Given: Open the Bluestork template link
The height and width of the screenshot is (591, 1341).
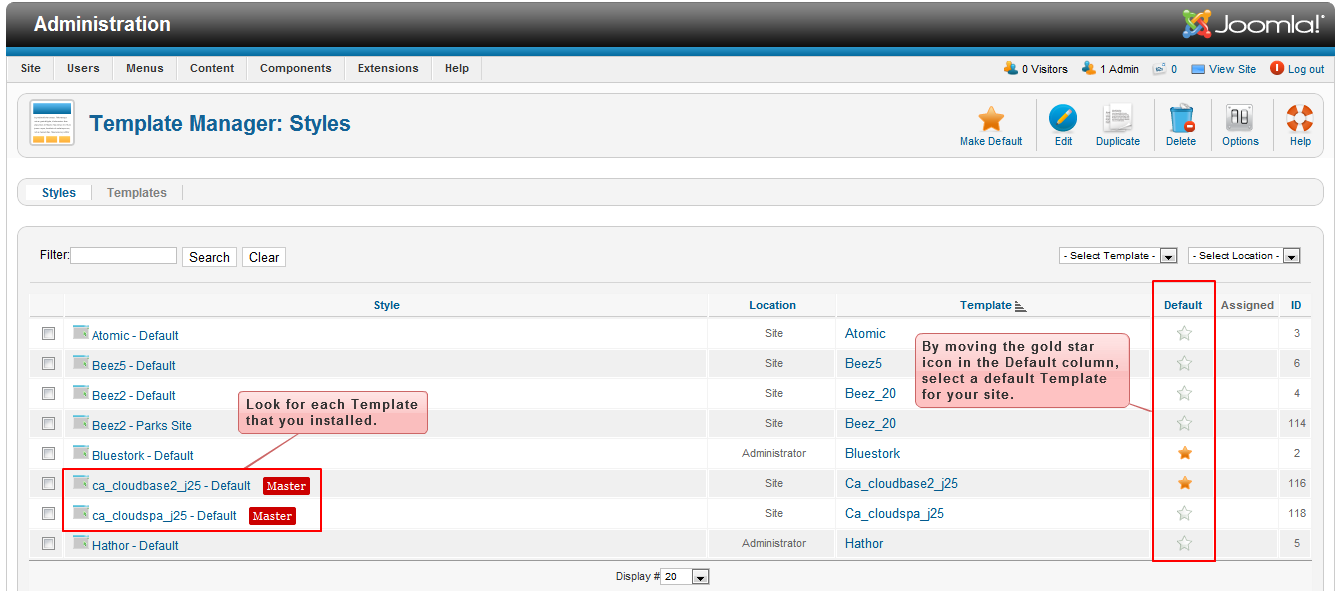Looking at the screenshot, I should tap(872, 453).
